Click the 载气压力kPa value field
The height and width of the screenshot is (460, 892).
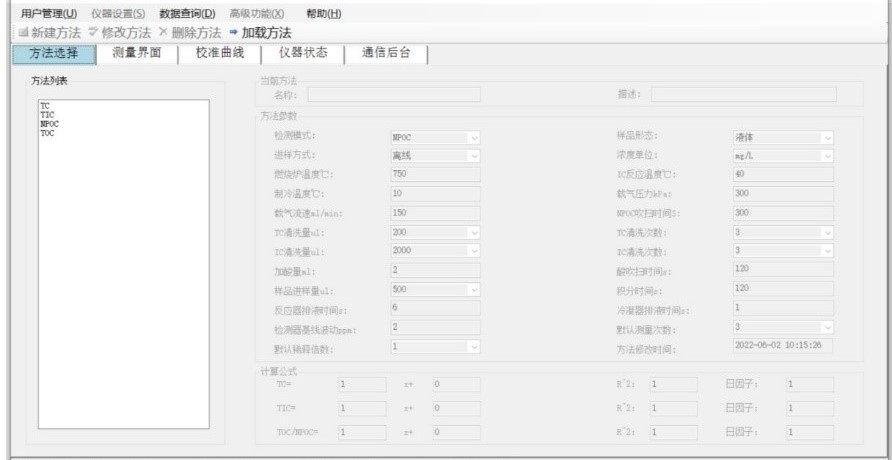(x=777, y=193)
